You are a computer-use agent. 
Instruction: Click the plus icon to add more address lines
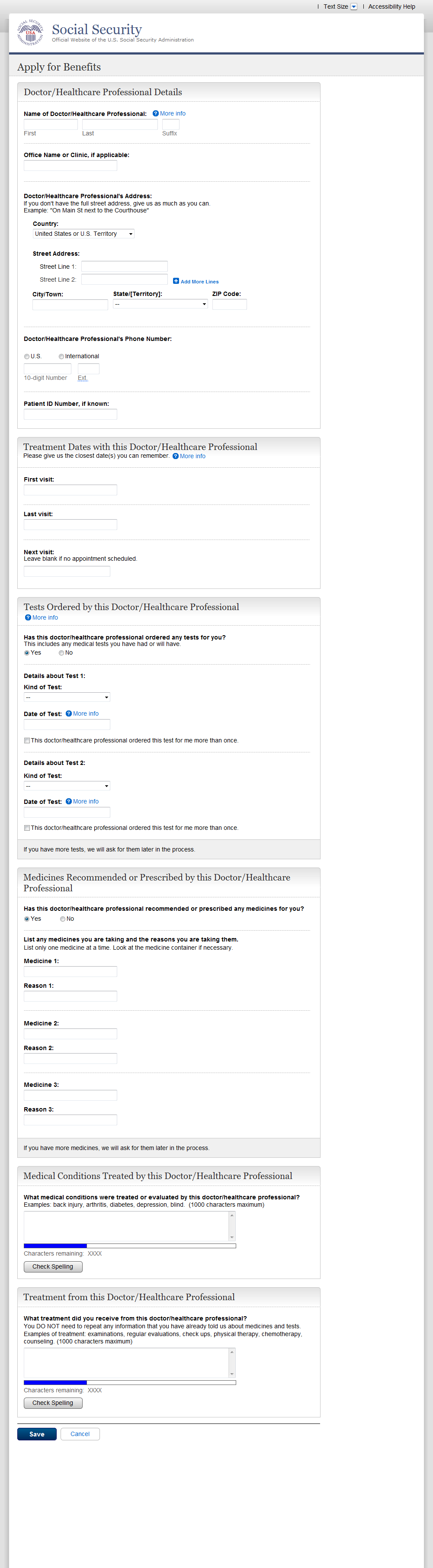pos(176,281)
